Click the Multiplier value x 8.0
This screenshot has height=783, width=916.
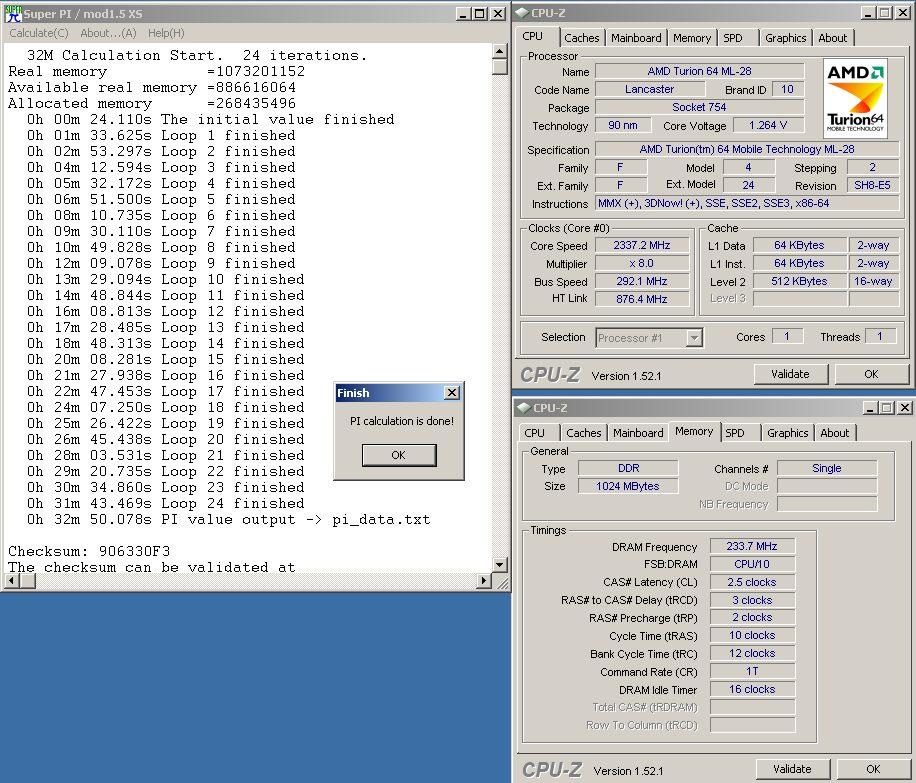click(641, 263)
